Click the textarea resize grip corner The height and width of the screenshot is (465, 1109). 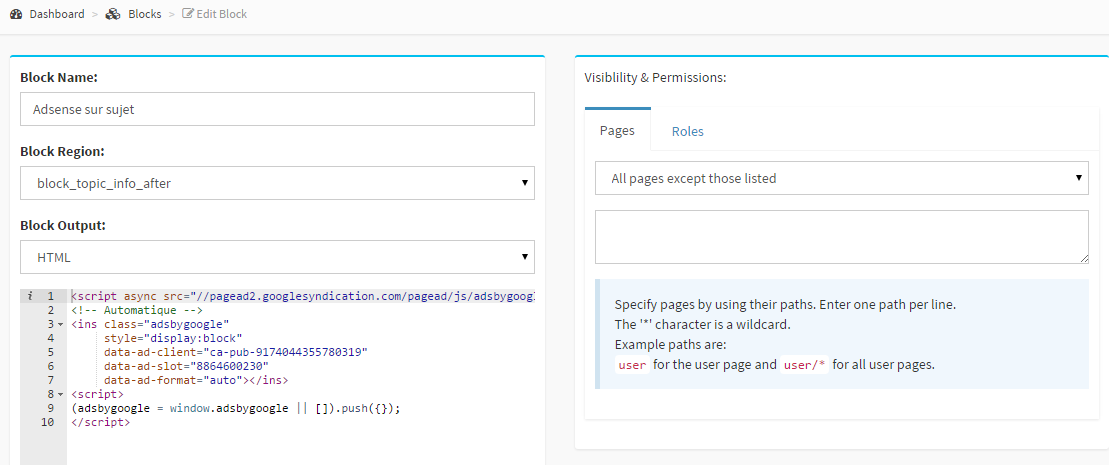coord(1084,260)
